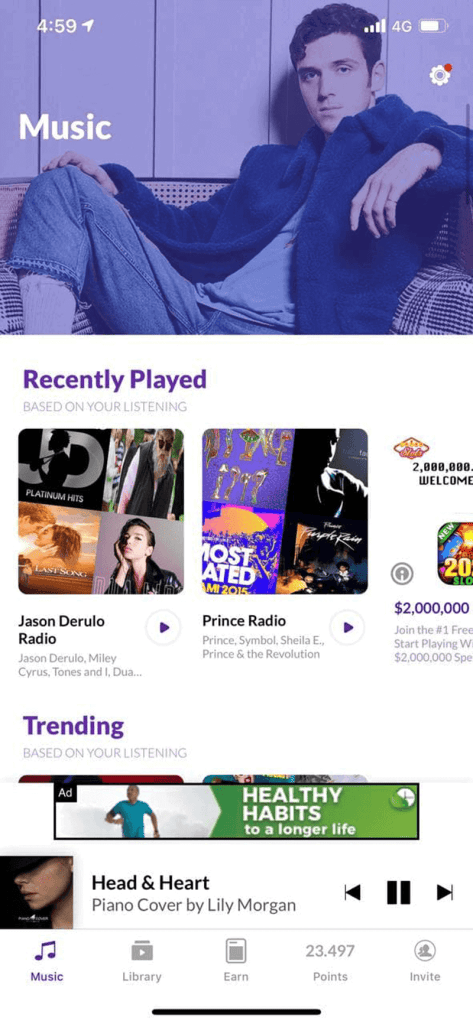Screen dimensions: 473x1024
Task: Play Prince Radio station
Action: 347,628
